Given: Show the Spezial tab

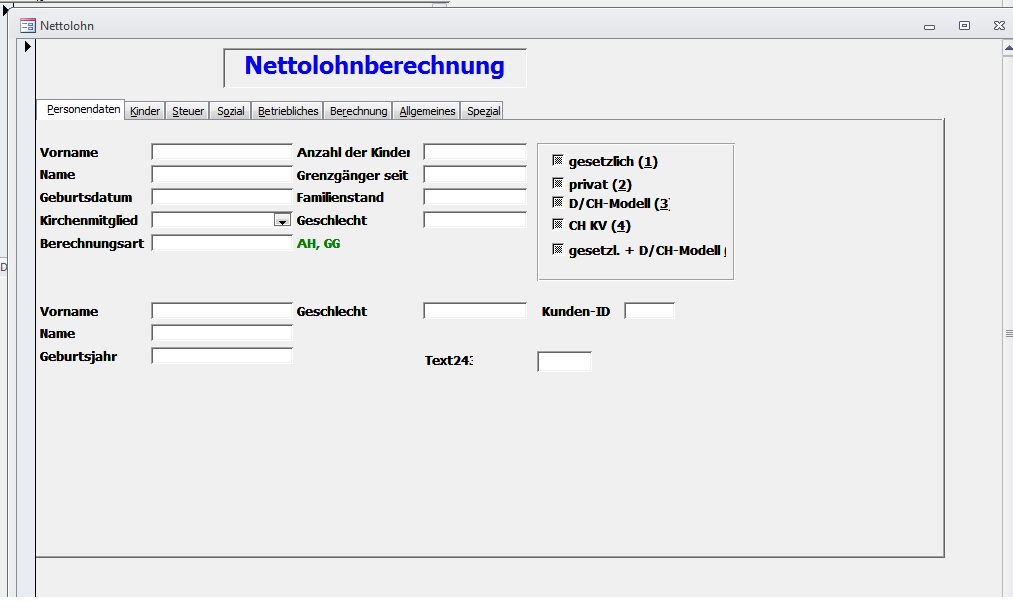Looking at the screenshot, I should [483, 111].
